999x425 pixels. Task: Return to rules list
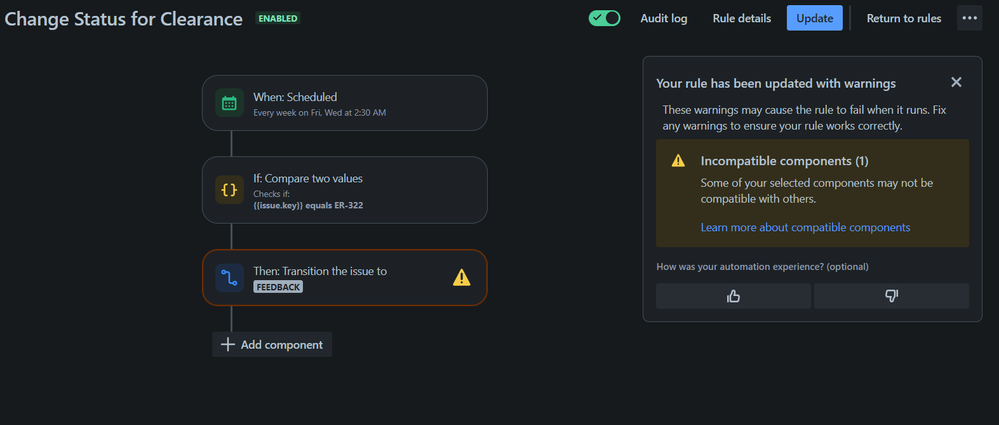tap(903, 18)
